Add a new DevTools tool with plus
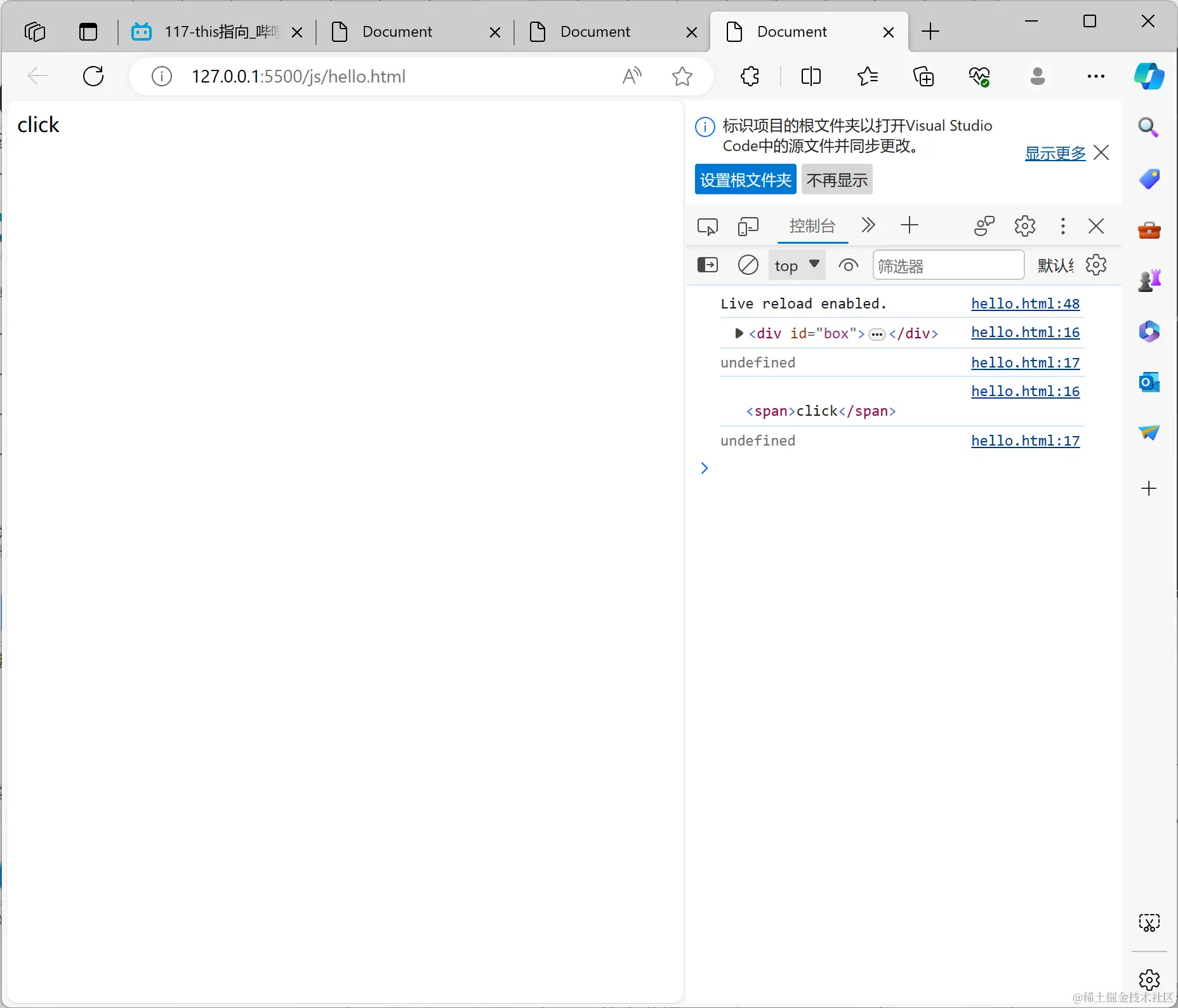Viewport: 1178px width, 1008px height. (910, 225)
